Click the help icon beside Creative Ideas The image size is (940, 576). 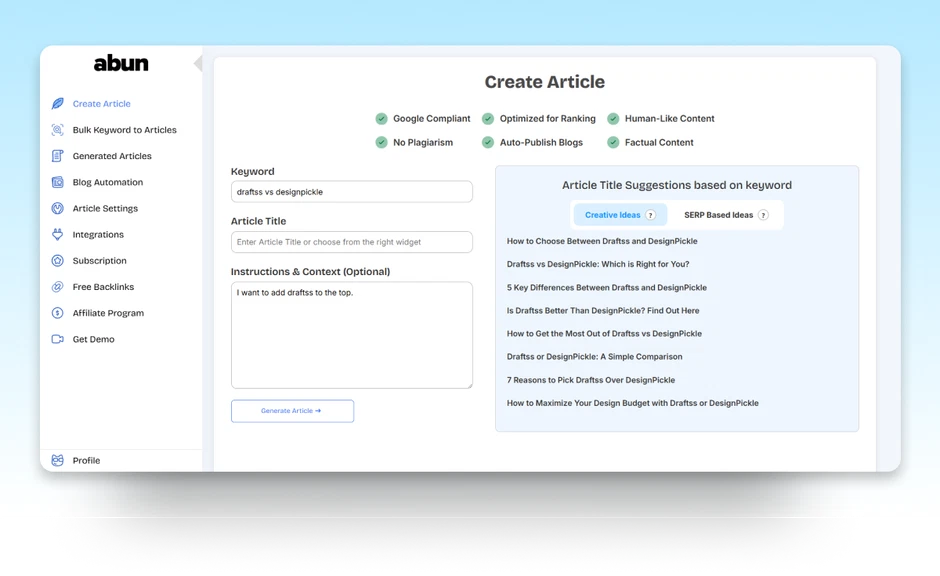651,215
